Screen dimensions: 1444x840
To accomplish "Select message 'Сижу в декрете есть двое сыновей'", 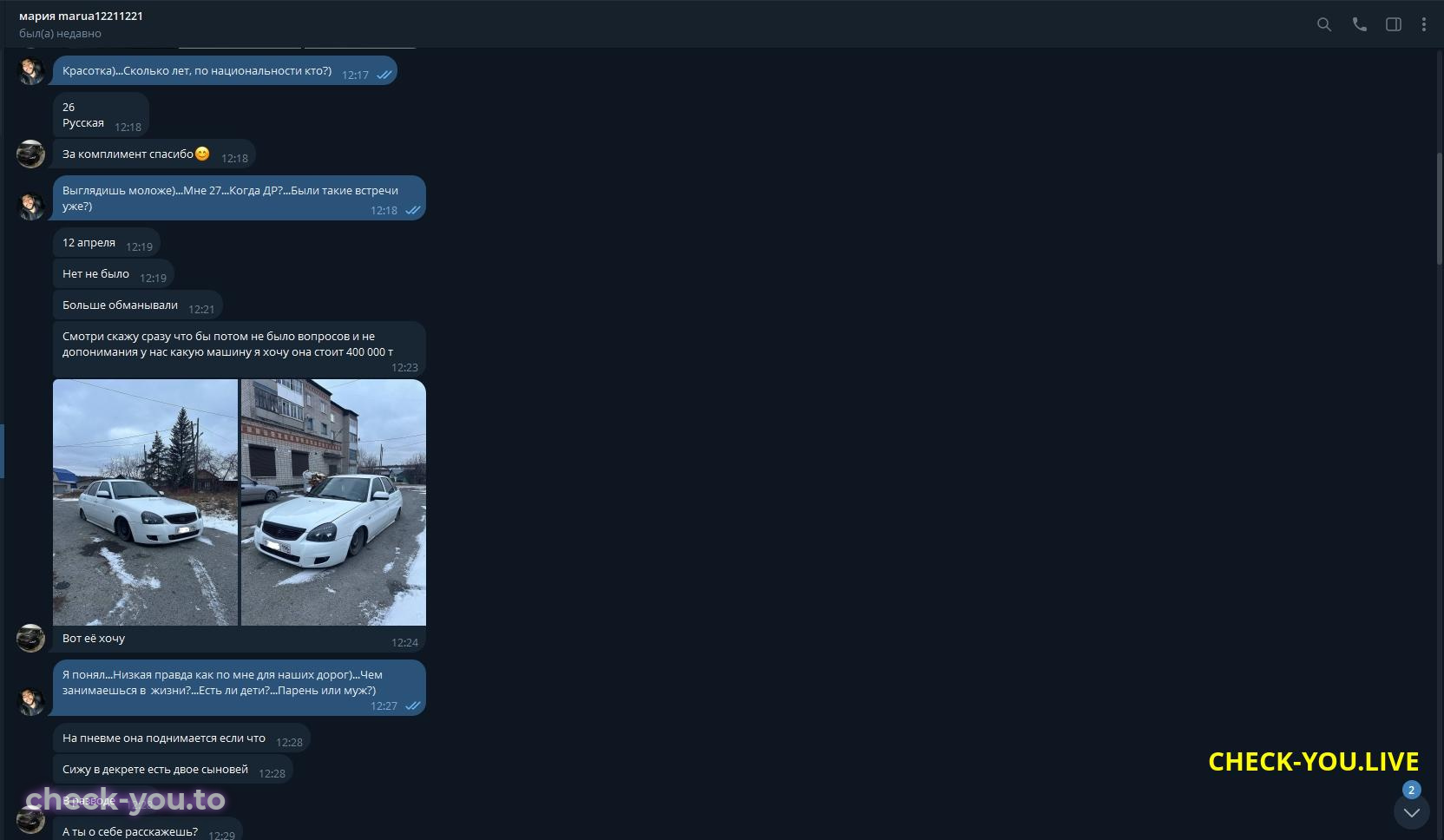I will (173, 770).
